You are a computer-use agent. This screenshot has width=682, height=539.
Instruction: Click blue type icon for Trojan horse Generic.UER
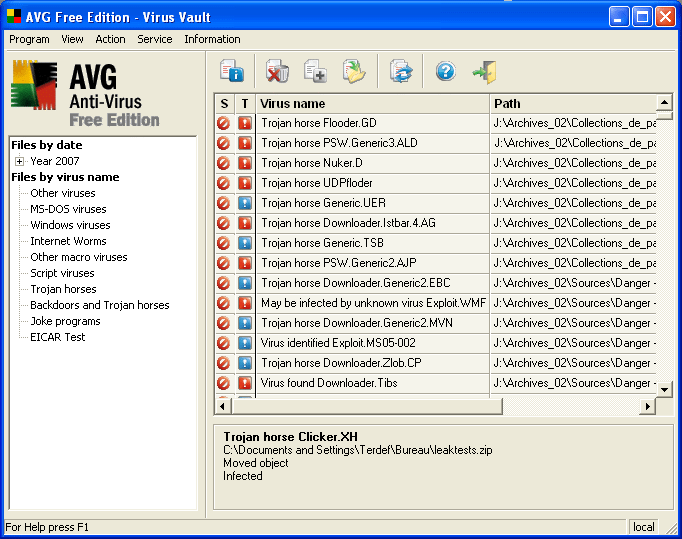(245, 203)
